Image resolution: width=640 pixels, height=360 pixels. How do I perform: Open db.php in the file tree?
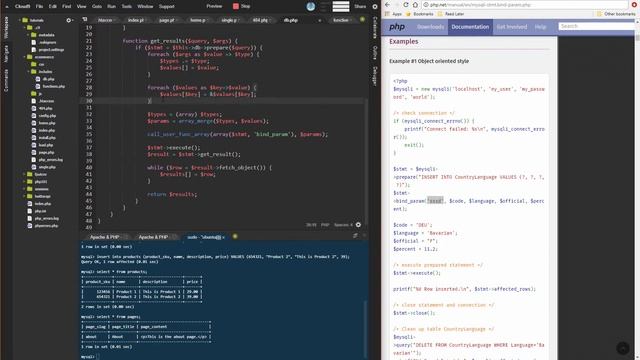[x=49, y=79]
